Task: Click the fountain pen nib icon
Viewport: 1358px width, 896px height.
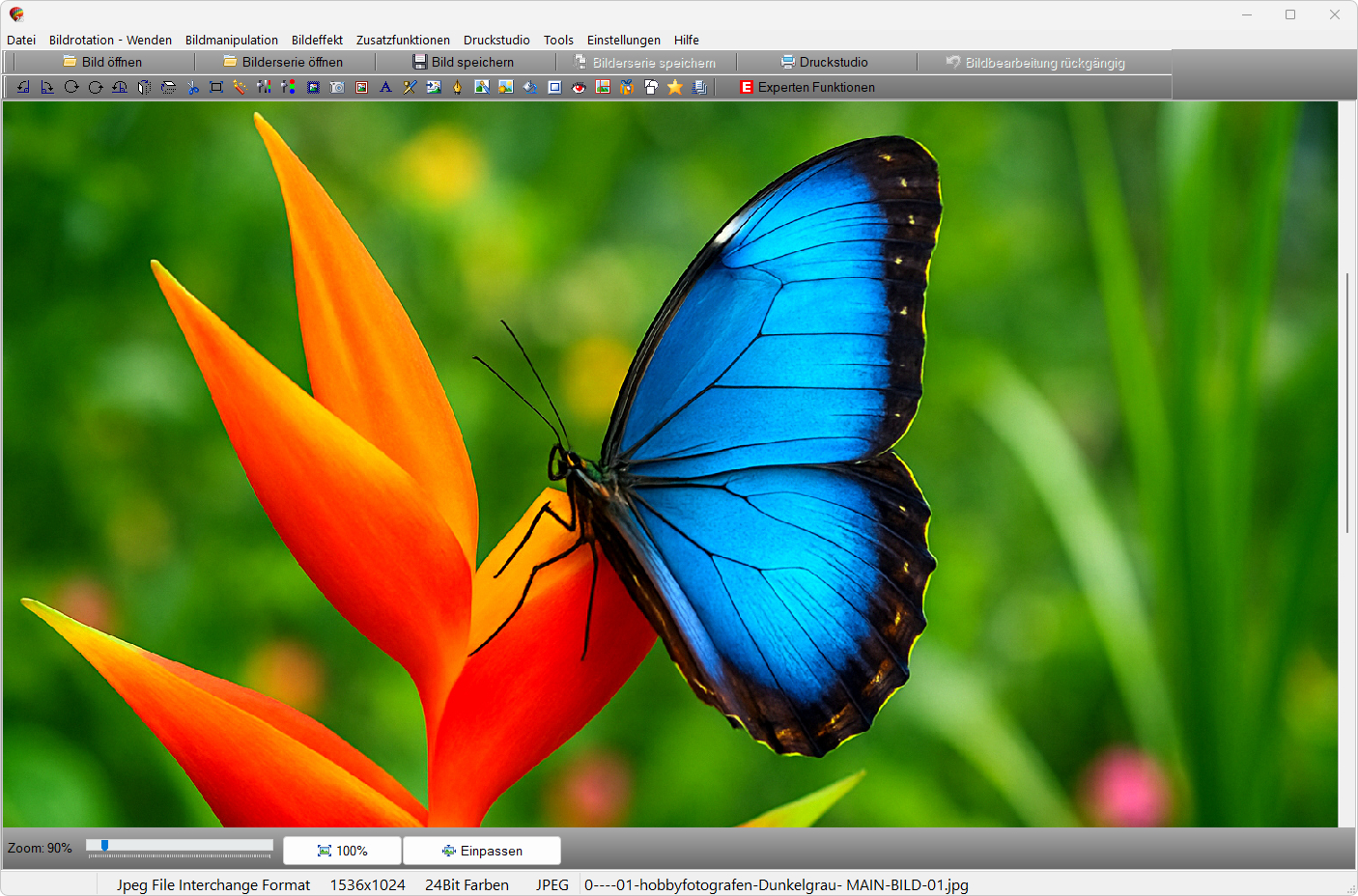Action: point(458,87)
